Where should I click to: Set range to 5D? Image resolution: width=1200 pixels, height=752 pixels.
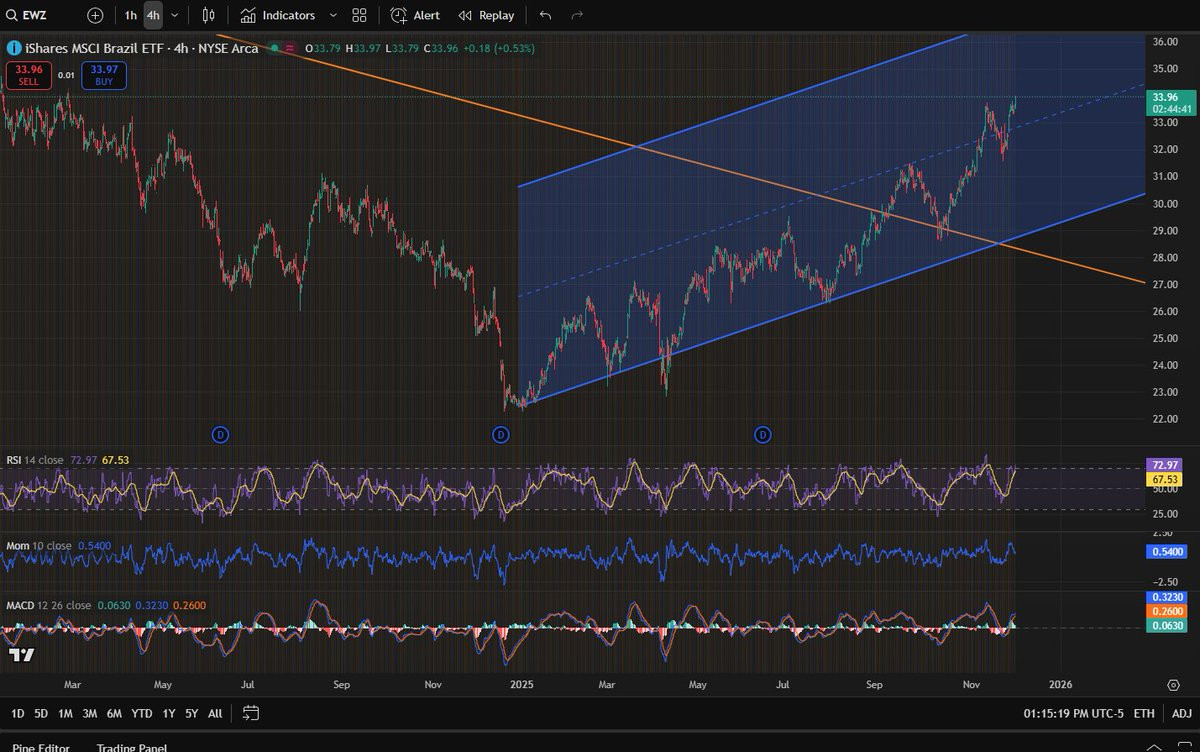coord(41,713)
